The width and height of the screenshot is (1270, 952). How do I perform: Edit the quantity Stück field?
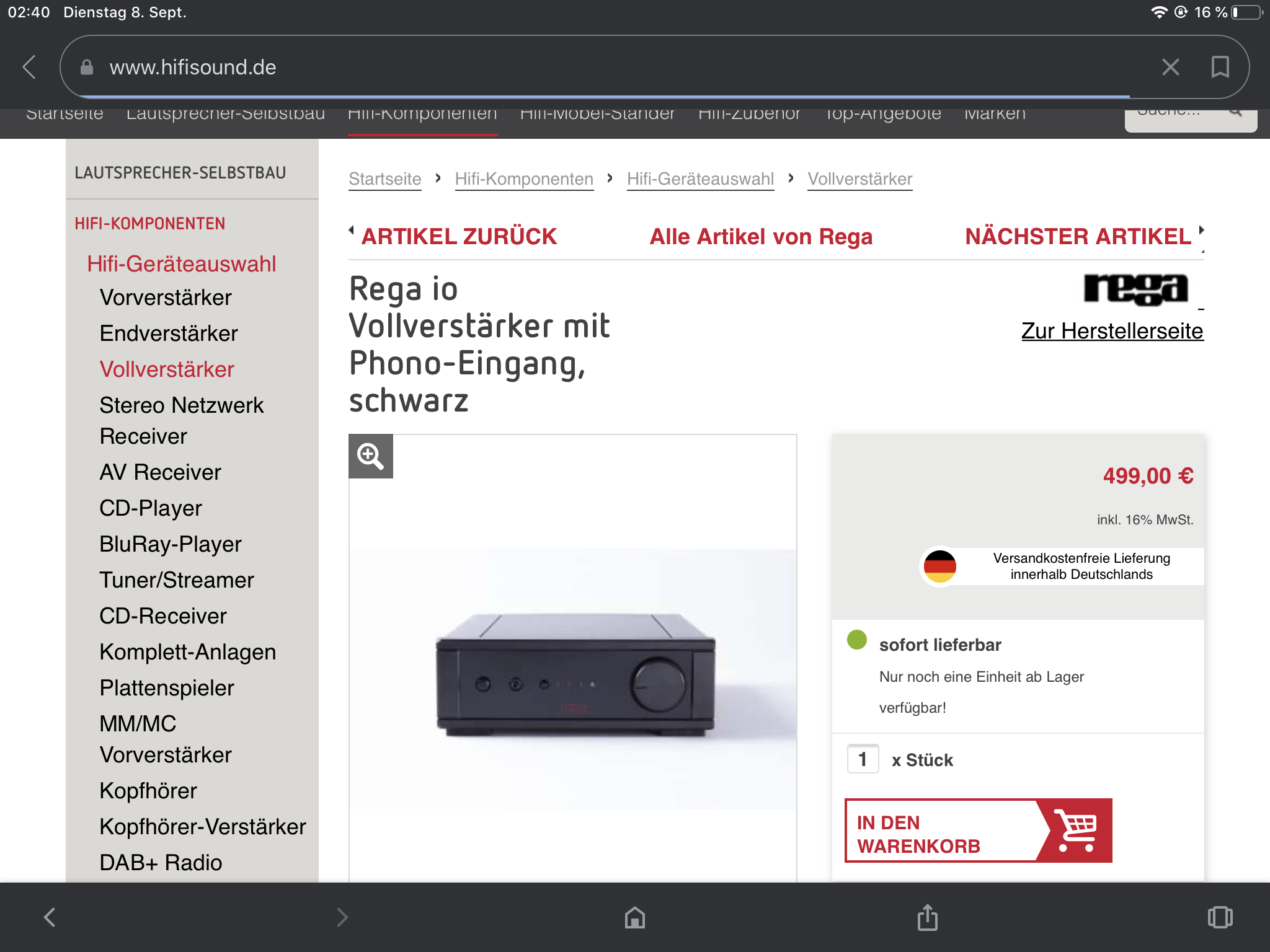(x=863, y=759)
